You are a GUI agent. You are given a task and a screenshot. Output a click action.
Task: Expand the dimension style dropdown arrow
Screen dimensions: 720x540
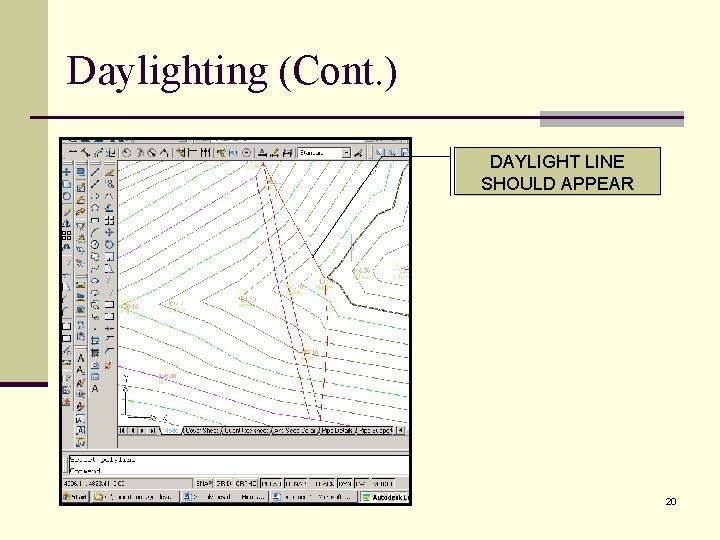346,153
